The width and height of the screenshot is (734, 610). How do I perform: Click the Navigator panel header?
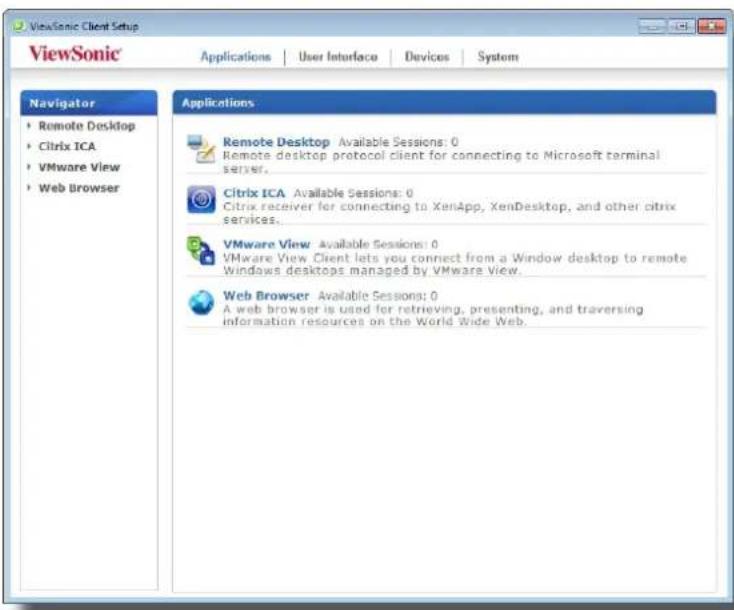(x=89, y=103)
